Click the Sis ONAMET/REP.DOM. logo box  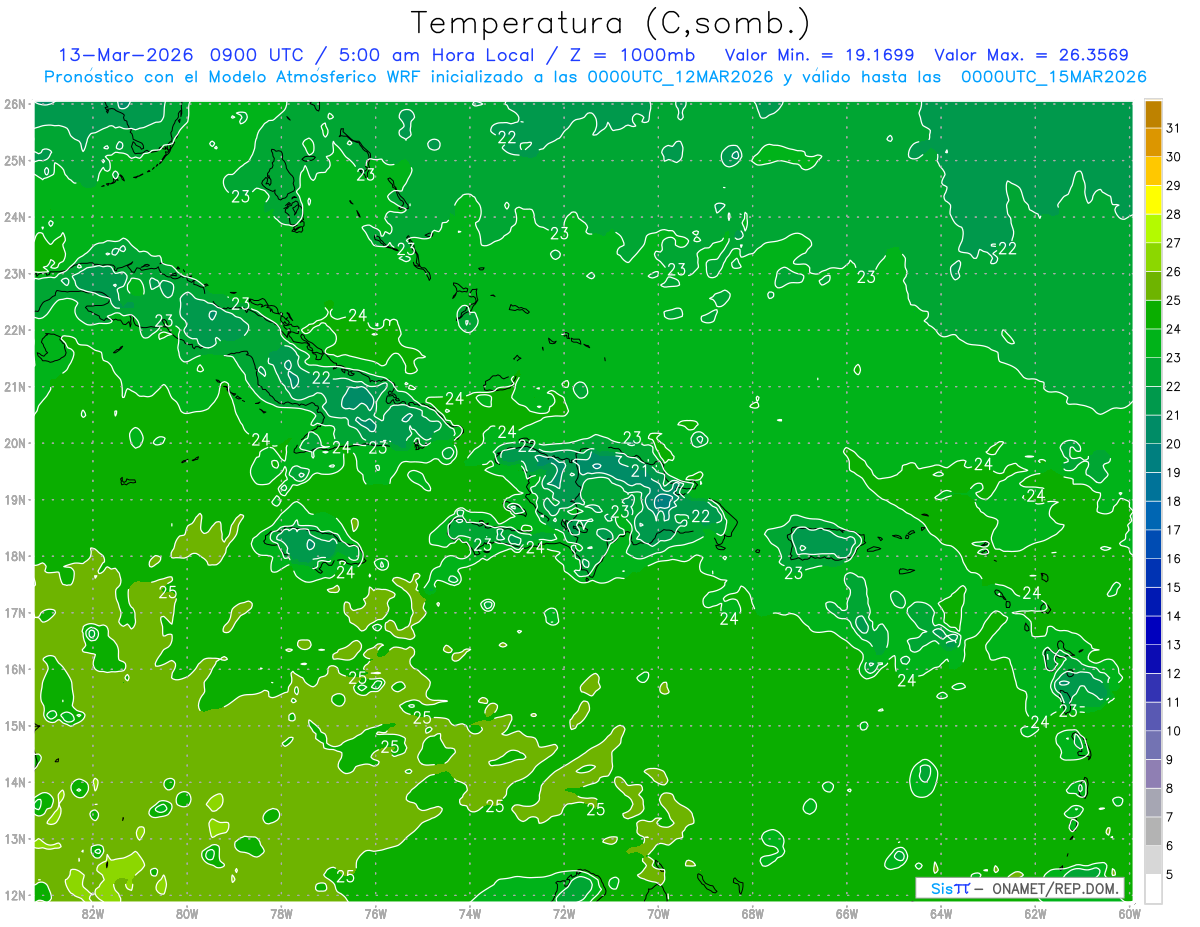tap(1020, 888)
